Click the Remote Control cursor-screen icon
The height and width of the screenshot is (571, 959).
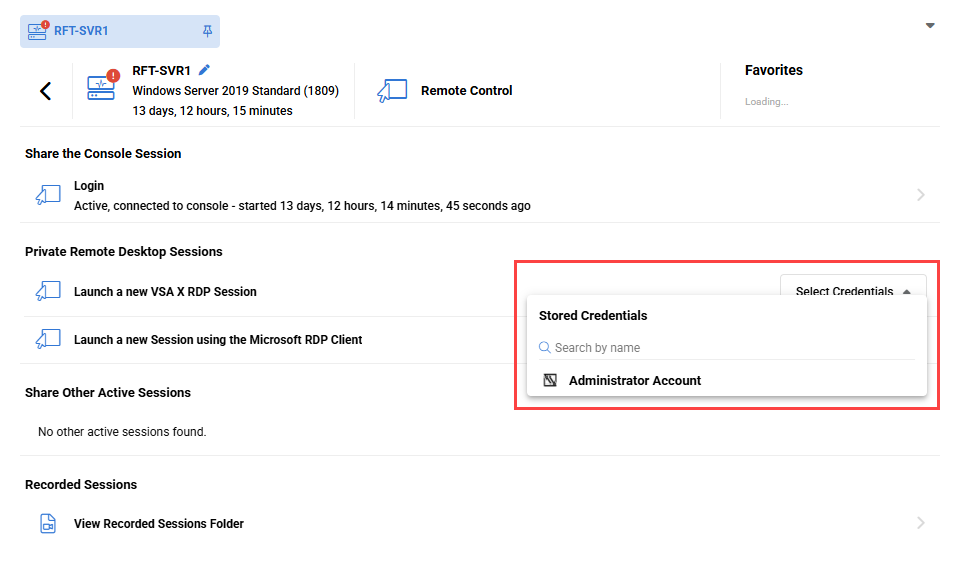[x=392, y=91]
